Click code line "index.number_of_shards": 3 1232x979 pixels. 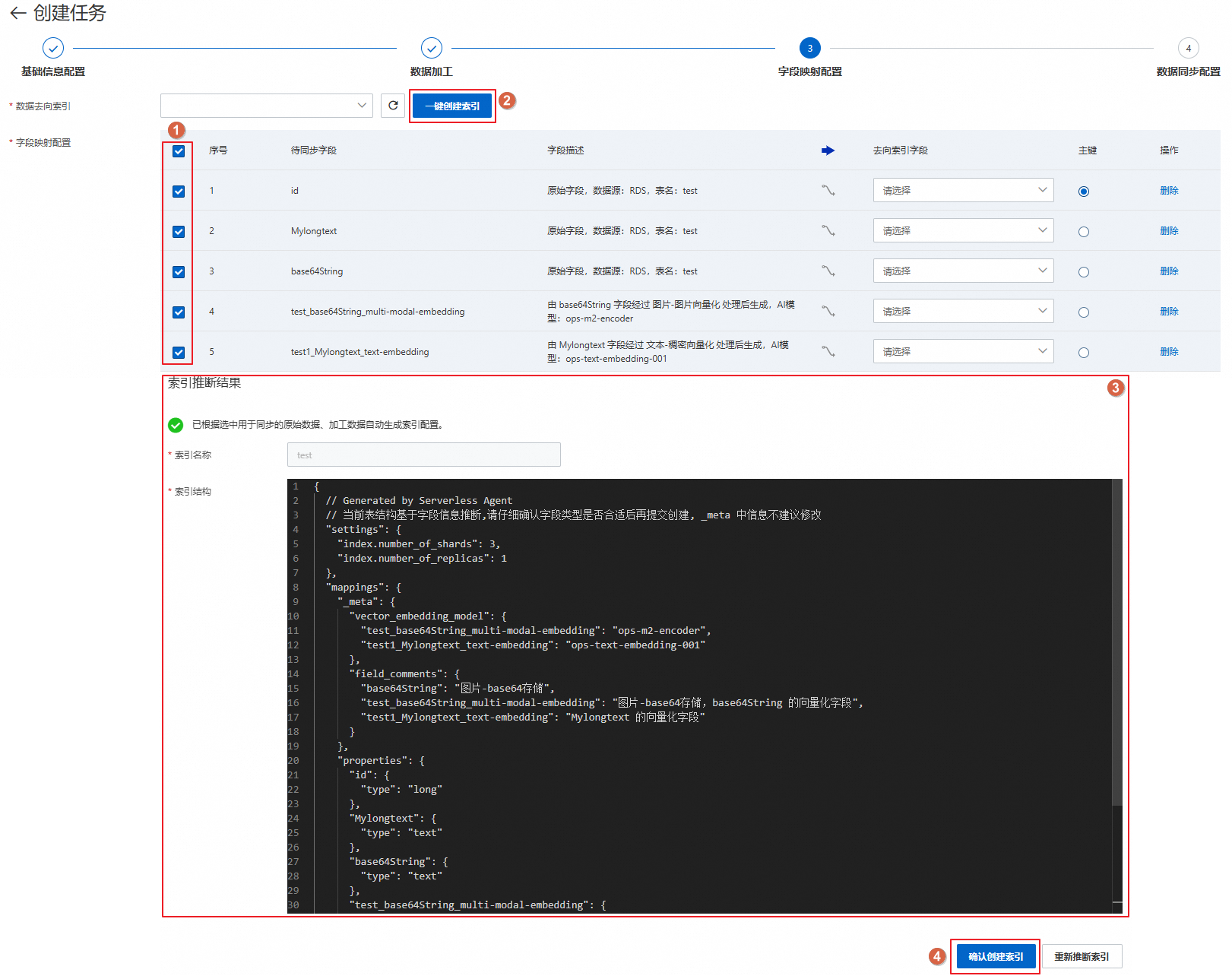click(x=419, y=544)
